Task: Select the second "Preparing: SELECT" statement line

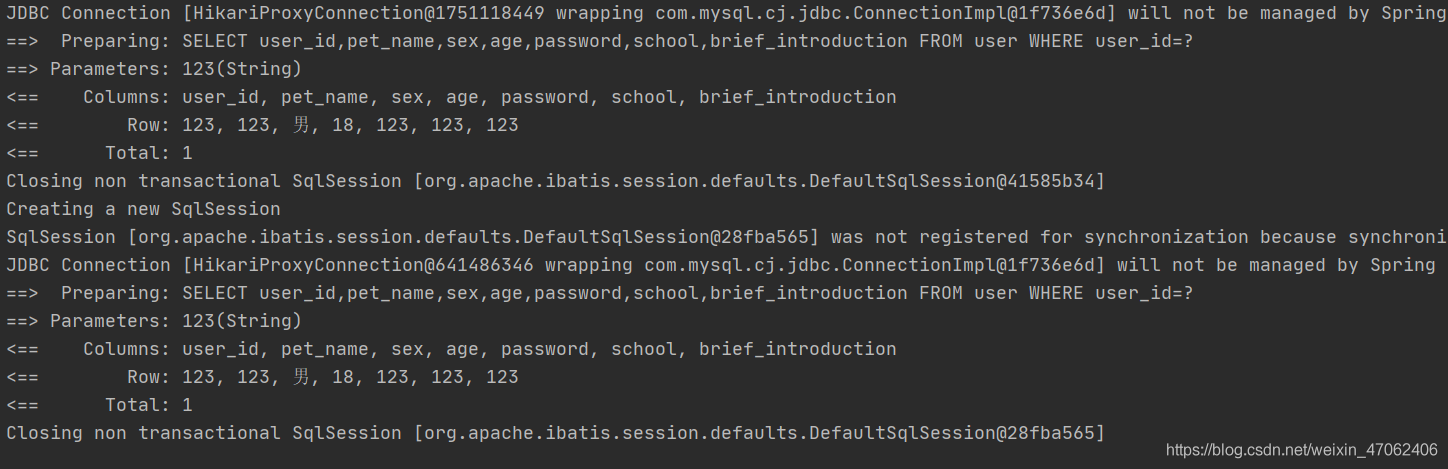Action: tap(600, 293)
